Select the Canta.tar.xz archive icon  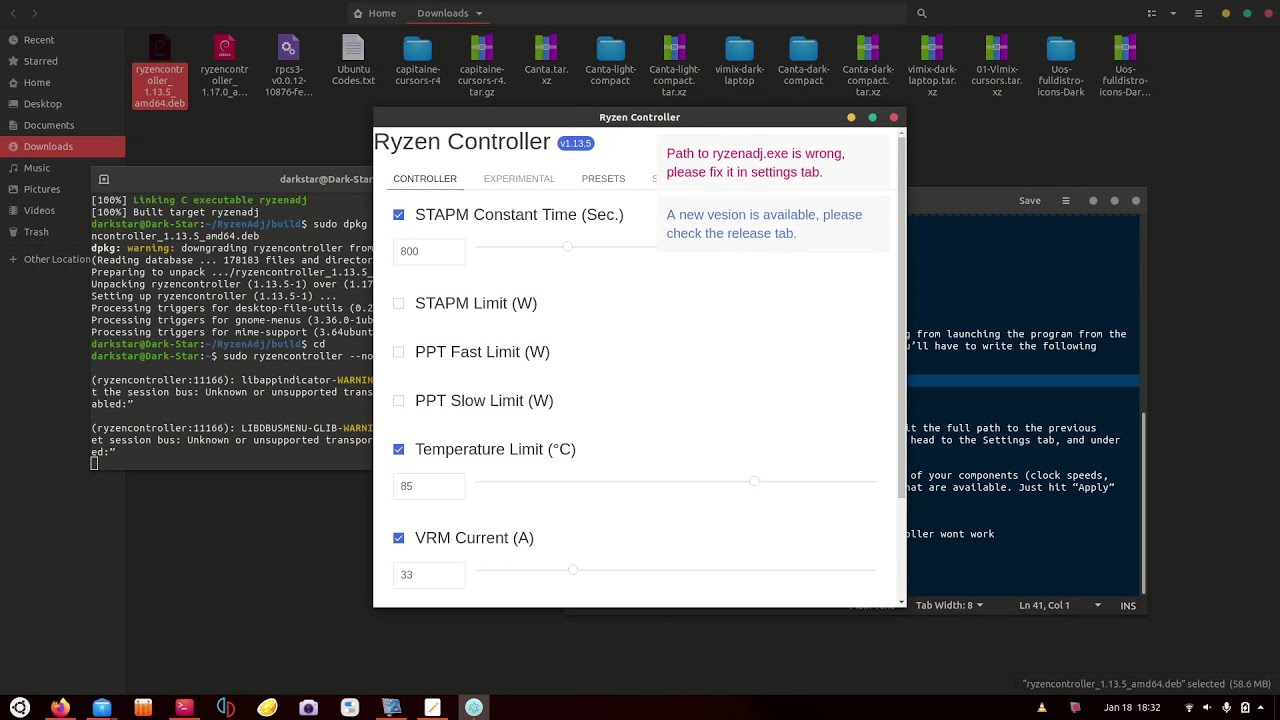[546, 48]
